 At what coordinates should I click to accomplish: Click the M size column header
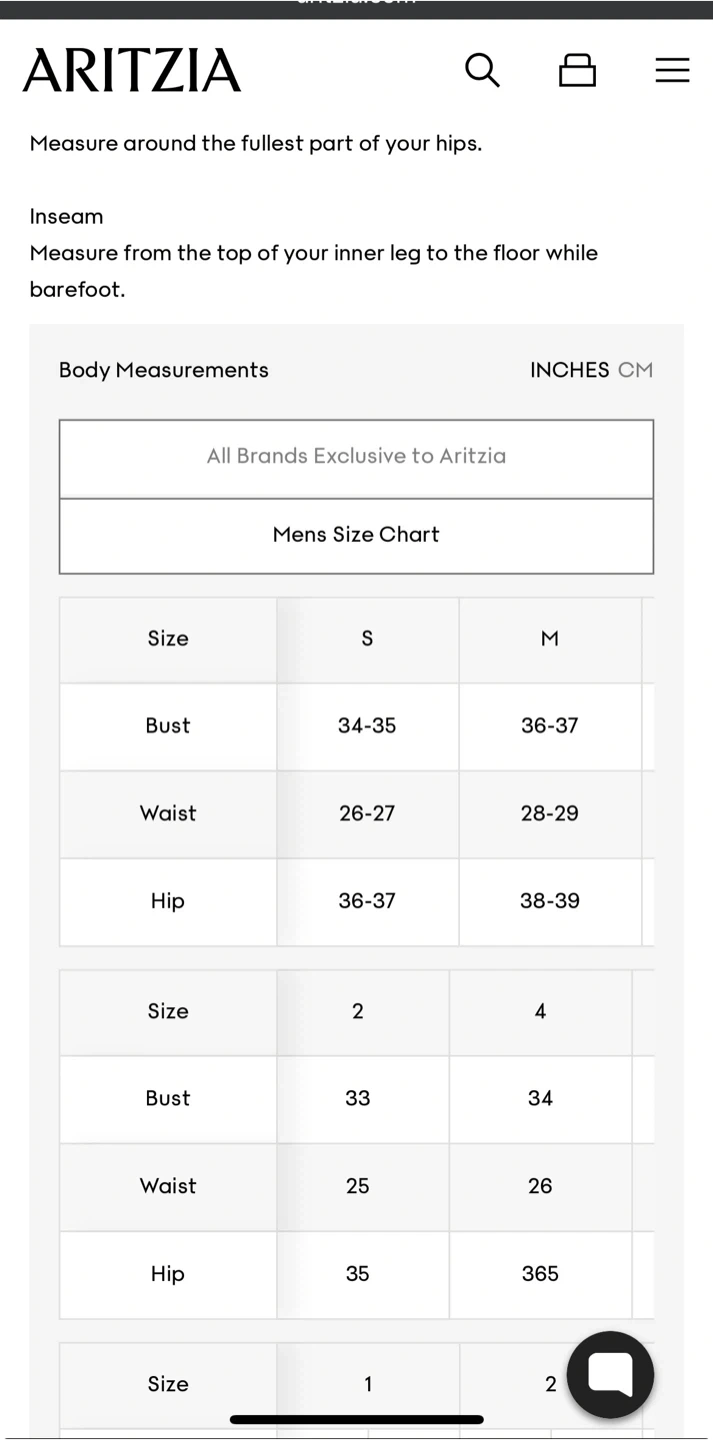tap(549, 639)
